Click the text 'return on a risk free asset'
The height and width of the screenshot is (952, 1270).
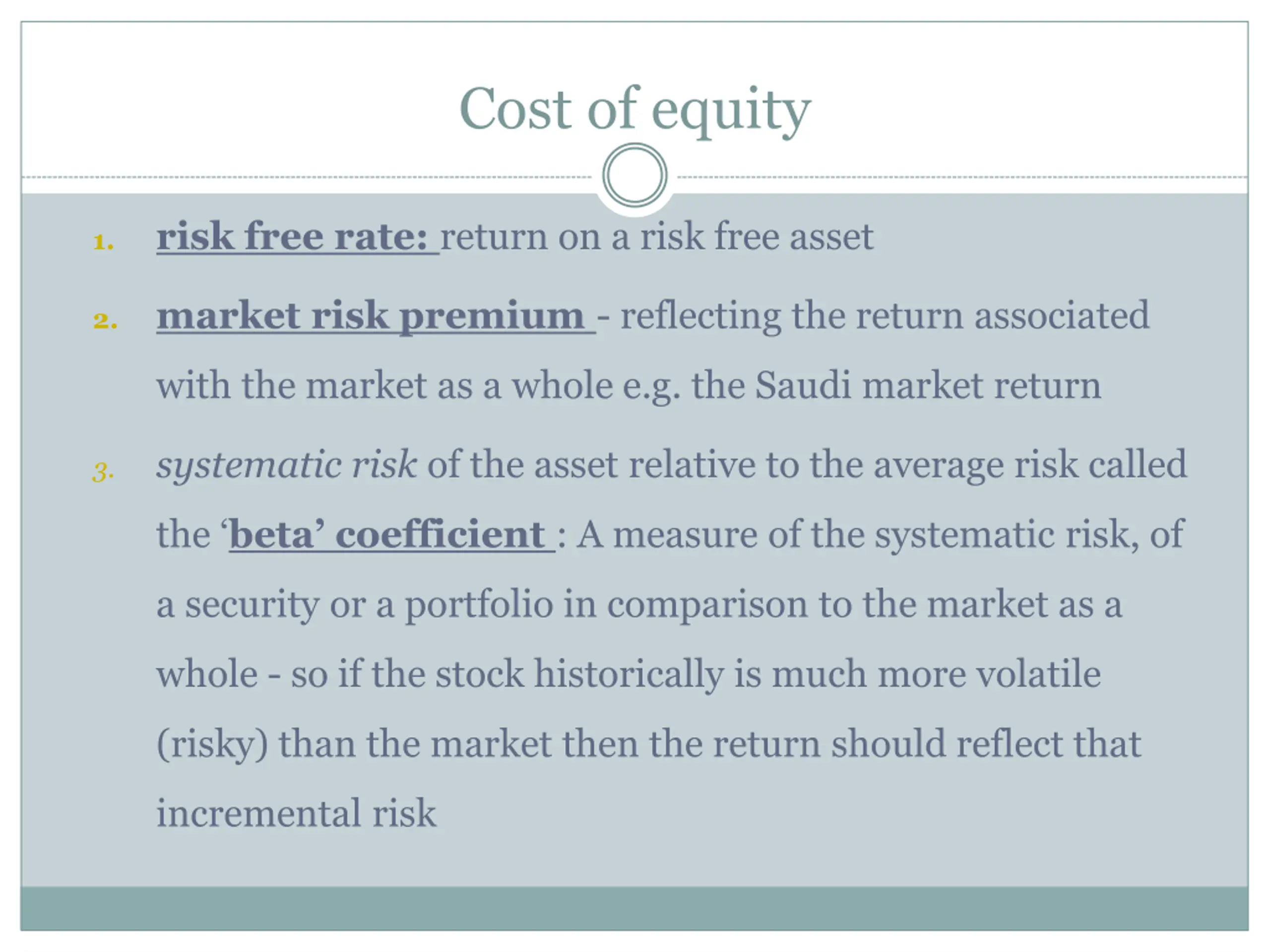[x=657, y=237]
